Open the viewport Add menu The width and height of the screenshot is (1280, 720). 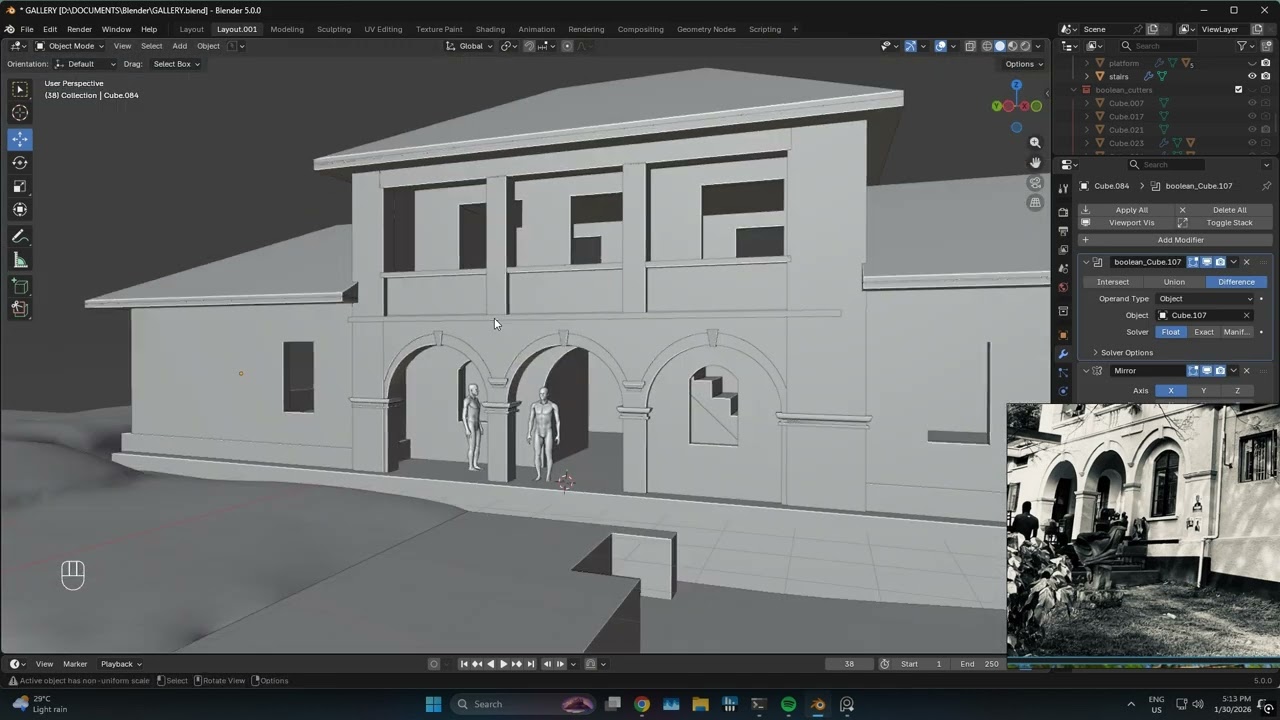pyautogui.click(x=179, y=46)
